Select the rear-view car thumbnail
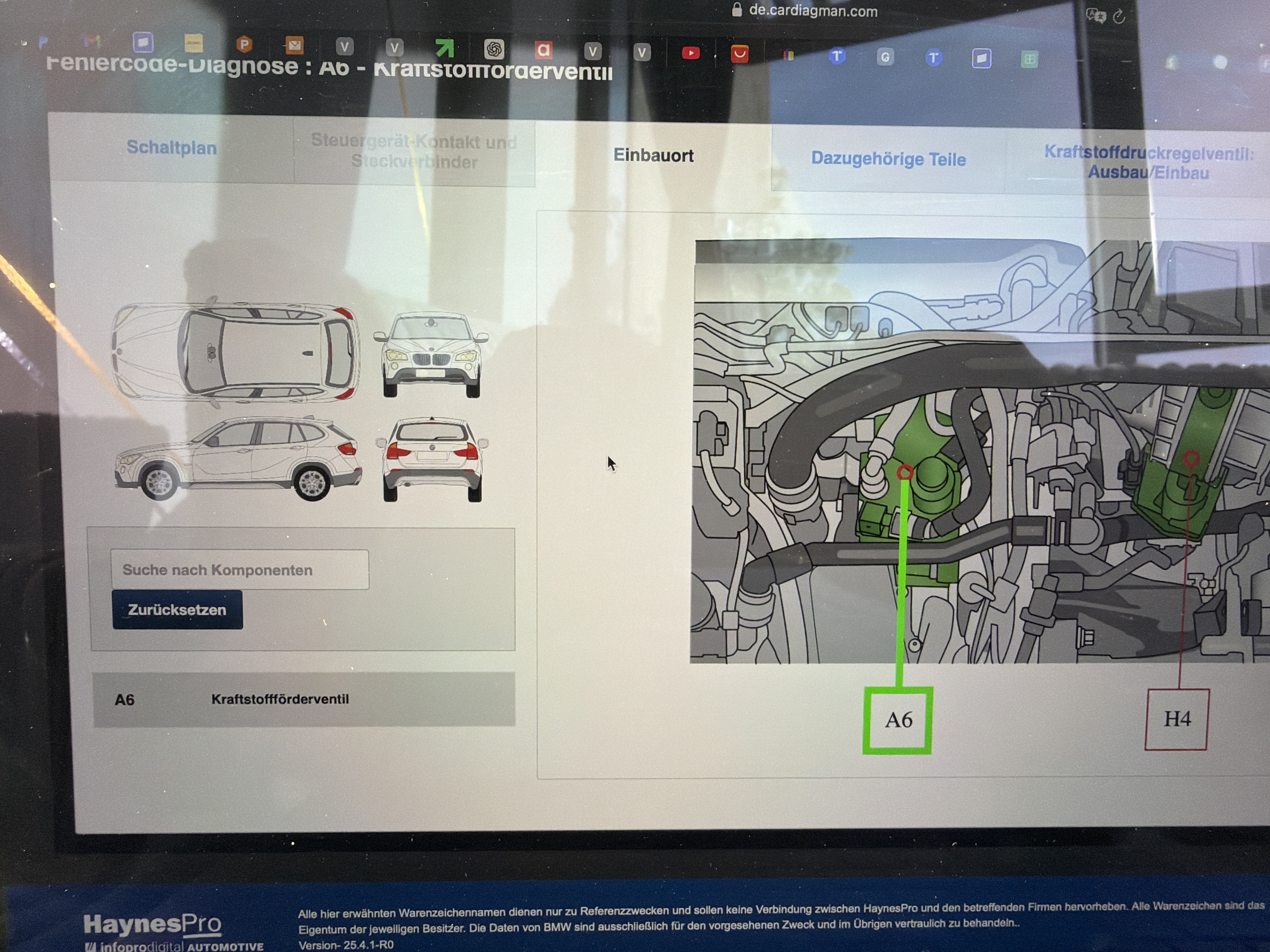 pos(432,459)
